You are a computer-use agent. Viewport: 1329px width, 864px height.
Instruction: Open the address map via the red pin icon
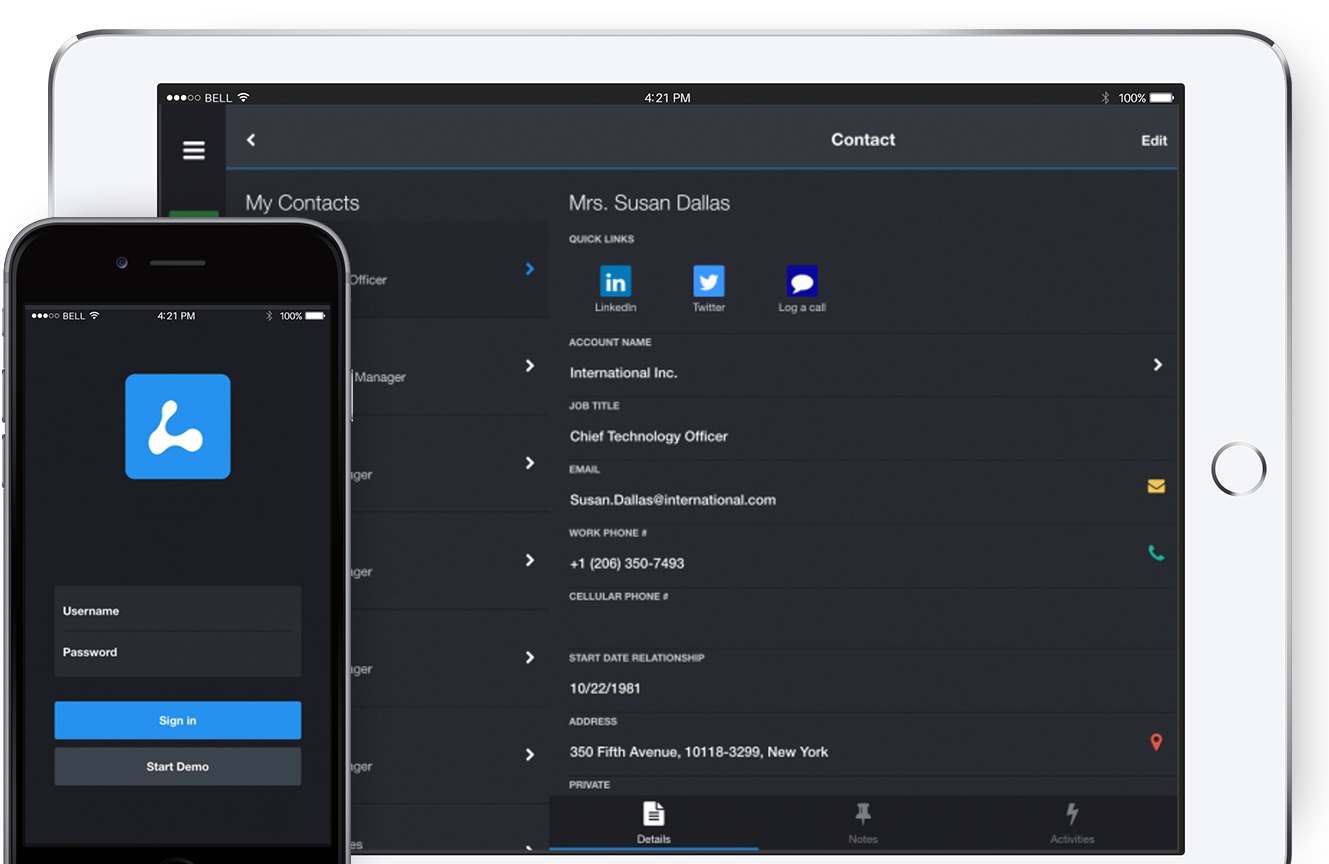pos(1156,742)
